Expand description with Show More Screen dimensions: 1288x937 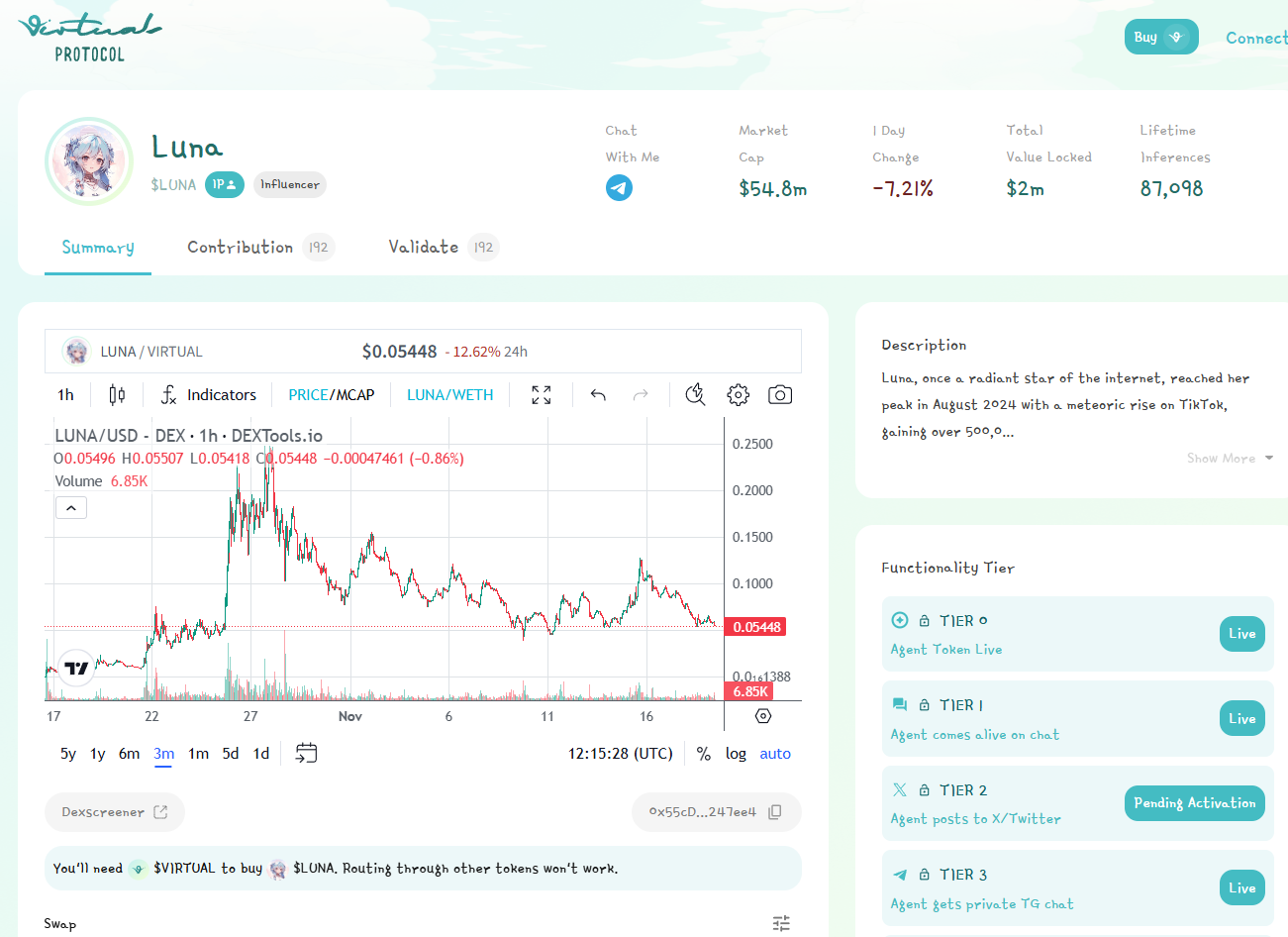[1231, 458]
